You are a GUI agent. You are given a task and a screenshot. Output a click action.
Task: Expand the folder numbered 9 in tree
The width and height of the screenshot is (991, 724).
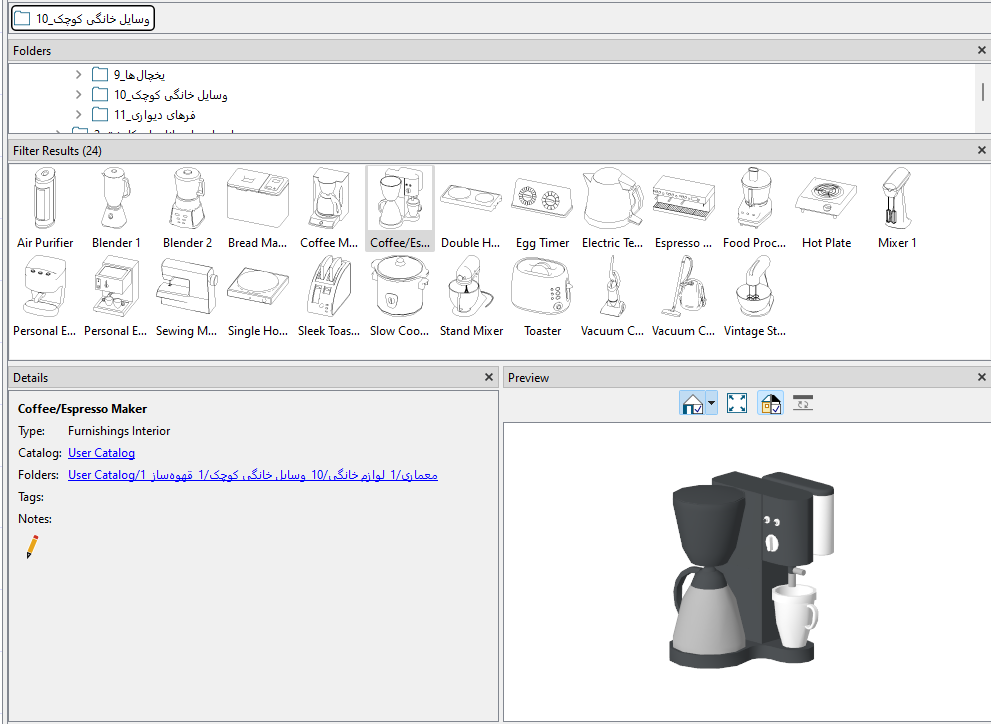[x=80, y=75]
